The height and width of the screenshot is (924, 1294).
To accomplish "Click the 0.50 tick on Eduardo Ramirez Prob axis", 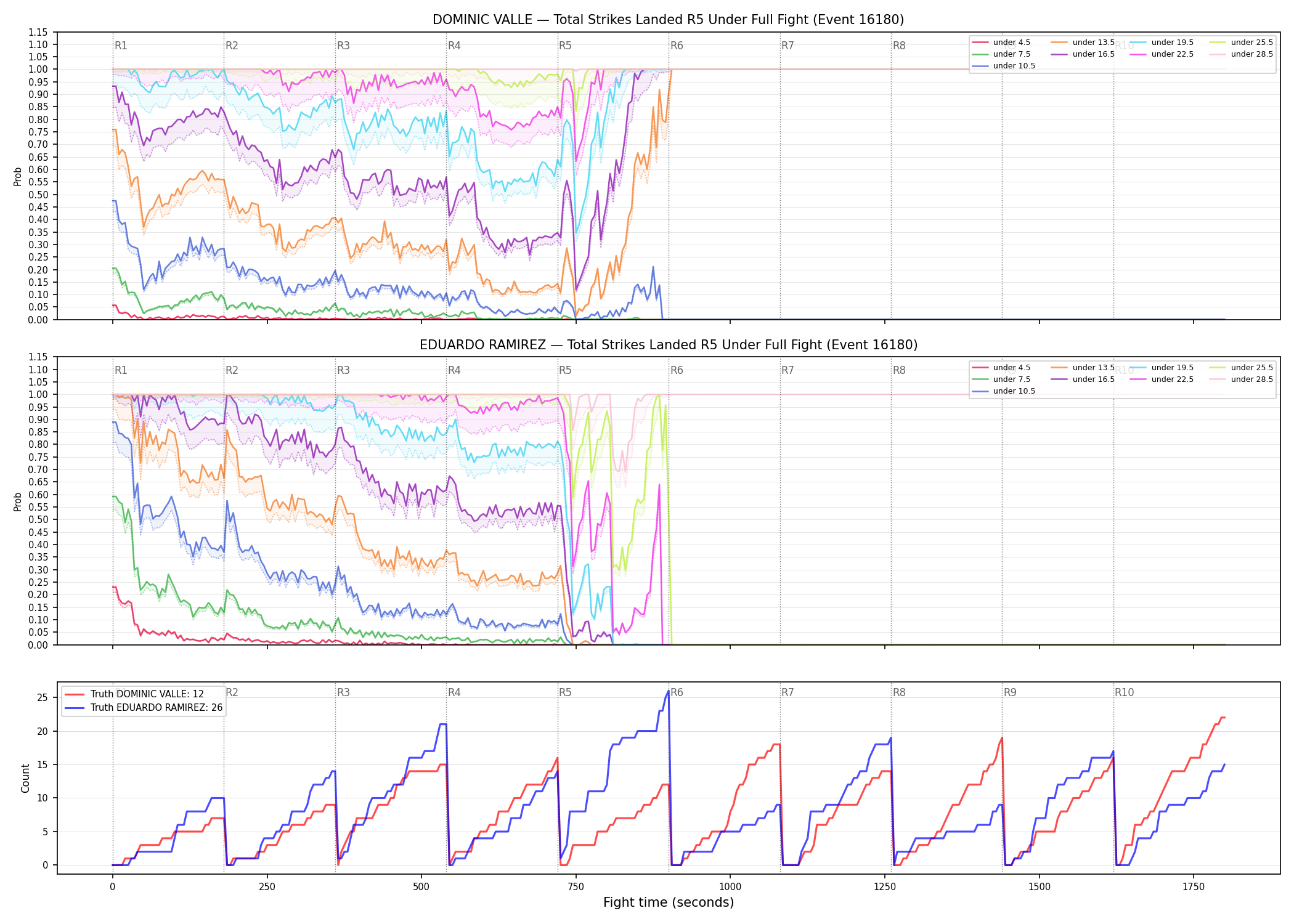I will [38, 519].
